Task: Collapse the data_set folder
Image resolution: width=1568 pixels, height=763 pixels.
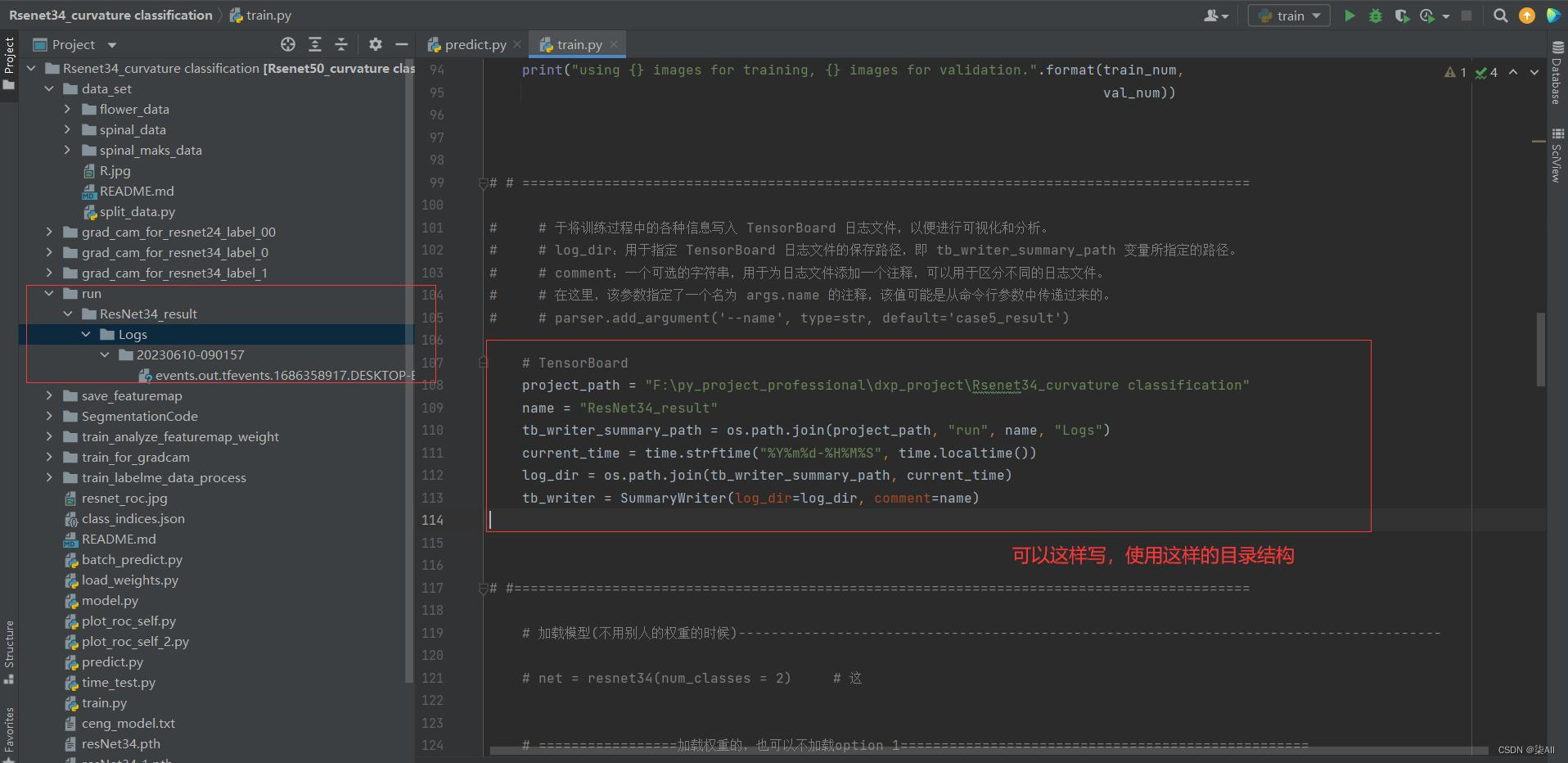Action: tap(49, 88)
